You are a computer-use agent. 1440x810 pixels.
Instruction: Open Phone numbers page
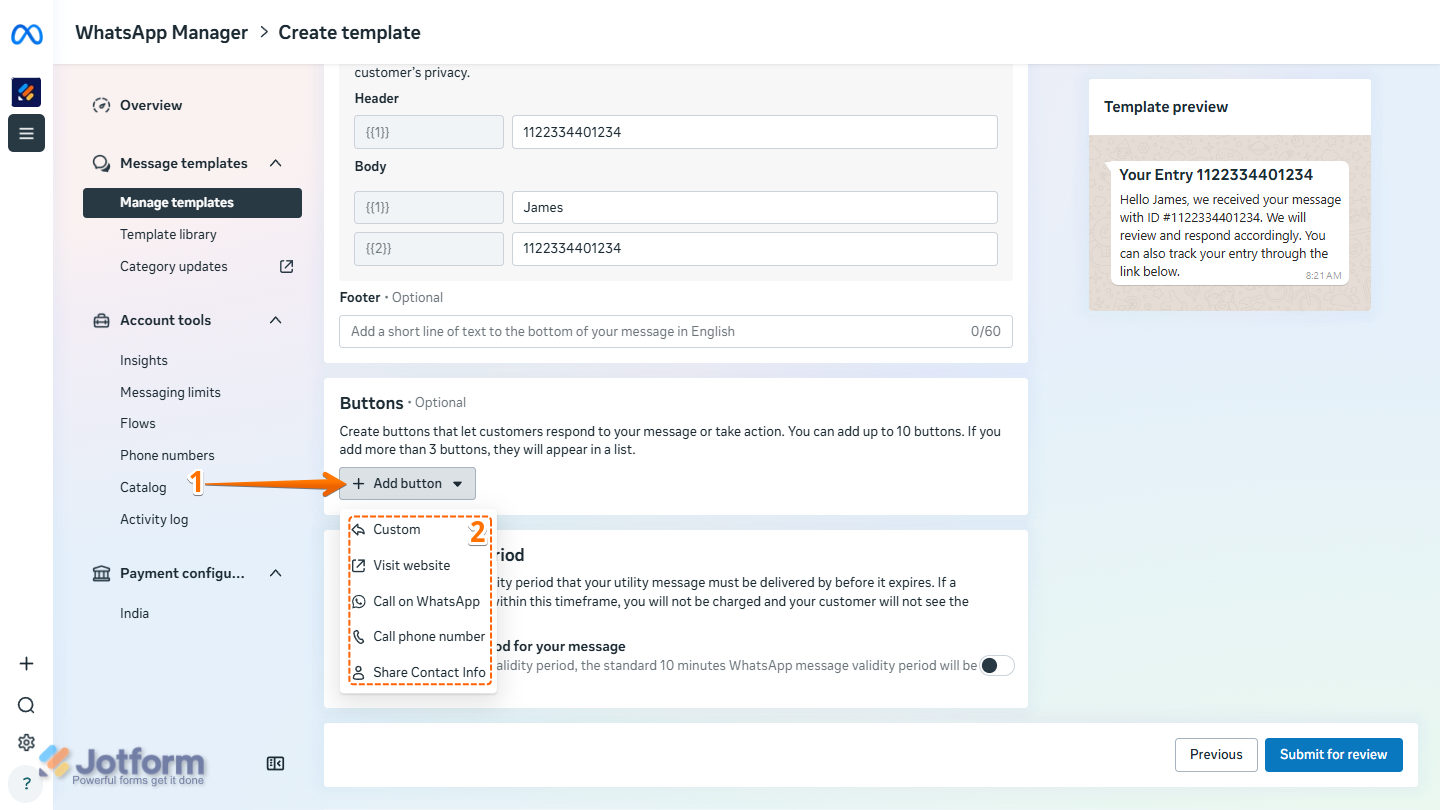click(167, 455)
